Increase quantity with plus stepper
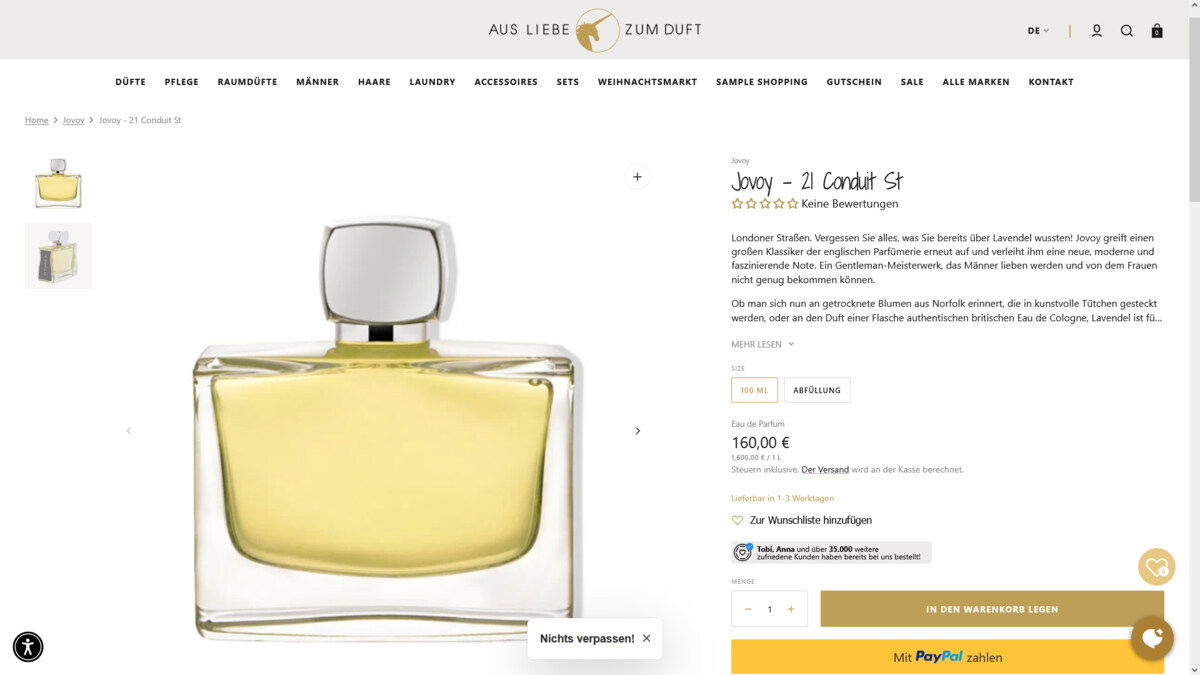Viewport: 1200px width, 675px height. tap(791, 609)
